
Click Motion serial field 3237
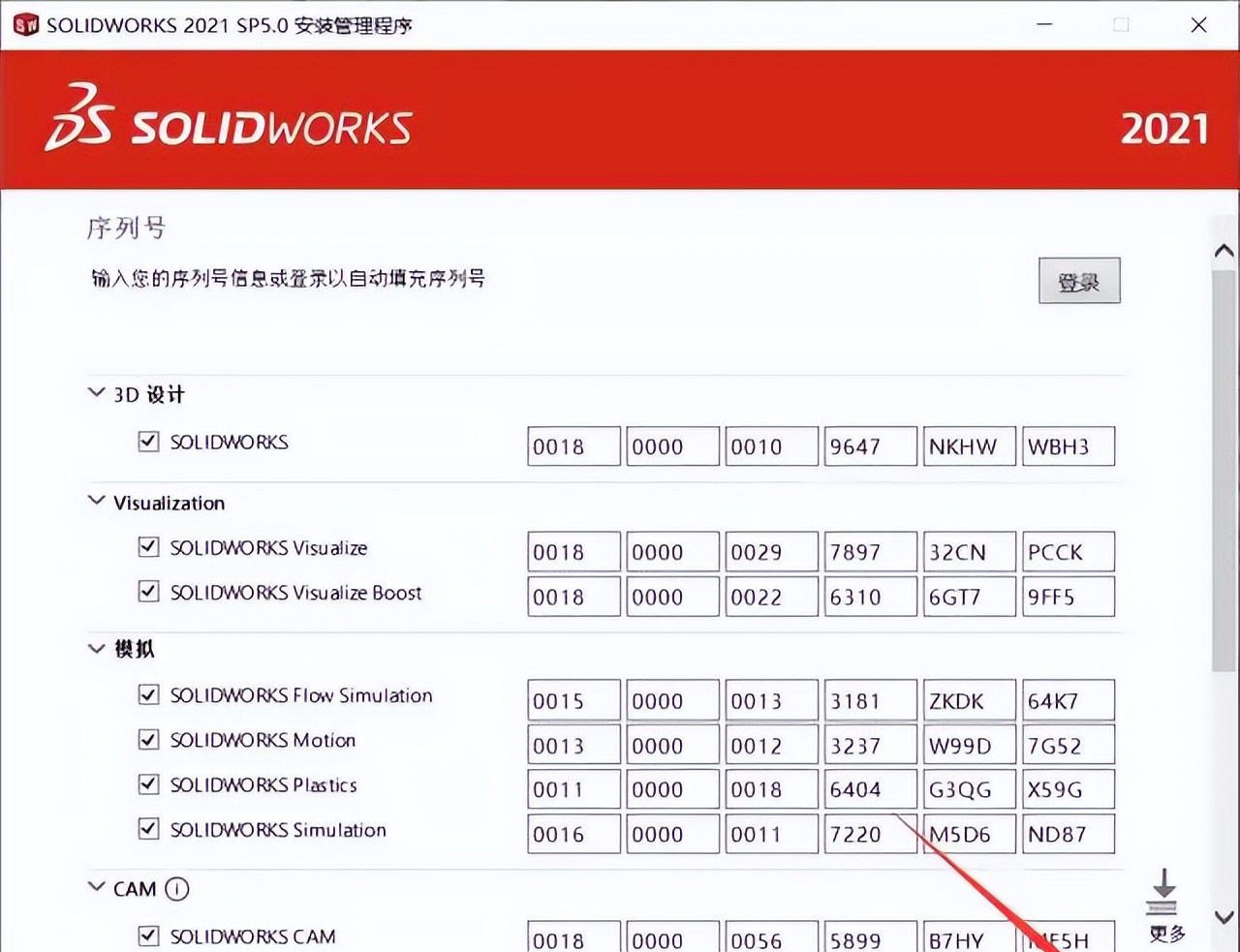click(x=870, y=745)
